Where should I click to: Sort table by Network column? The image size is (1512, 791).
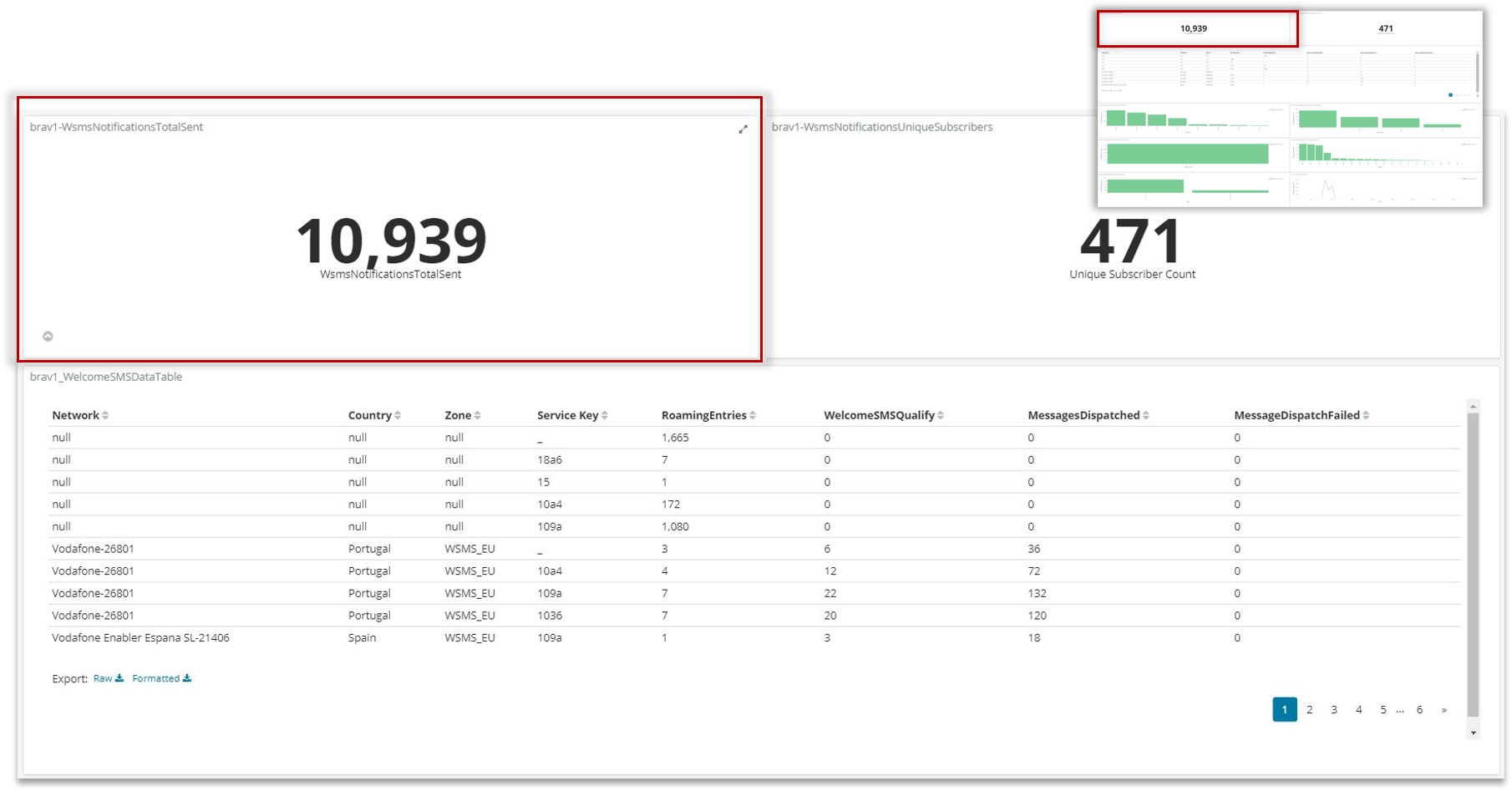[80, 415]
